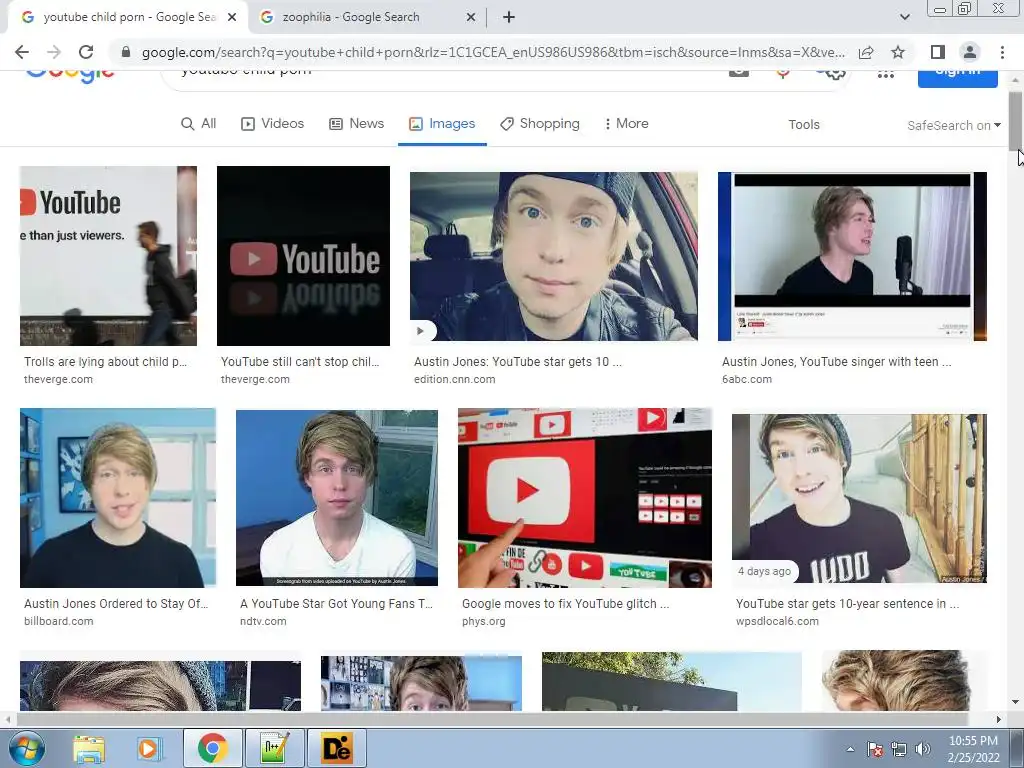Switch to the All results tab
Image resolution: width=1024 pixels, height=768 pixels.
199,123
